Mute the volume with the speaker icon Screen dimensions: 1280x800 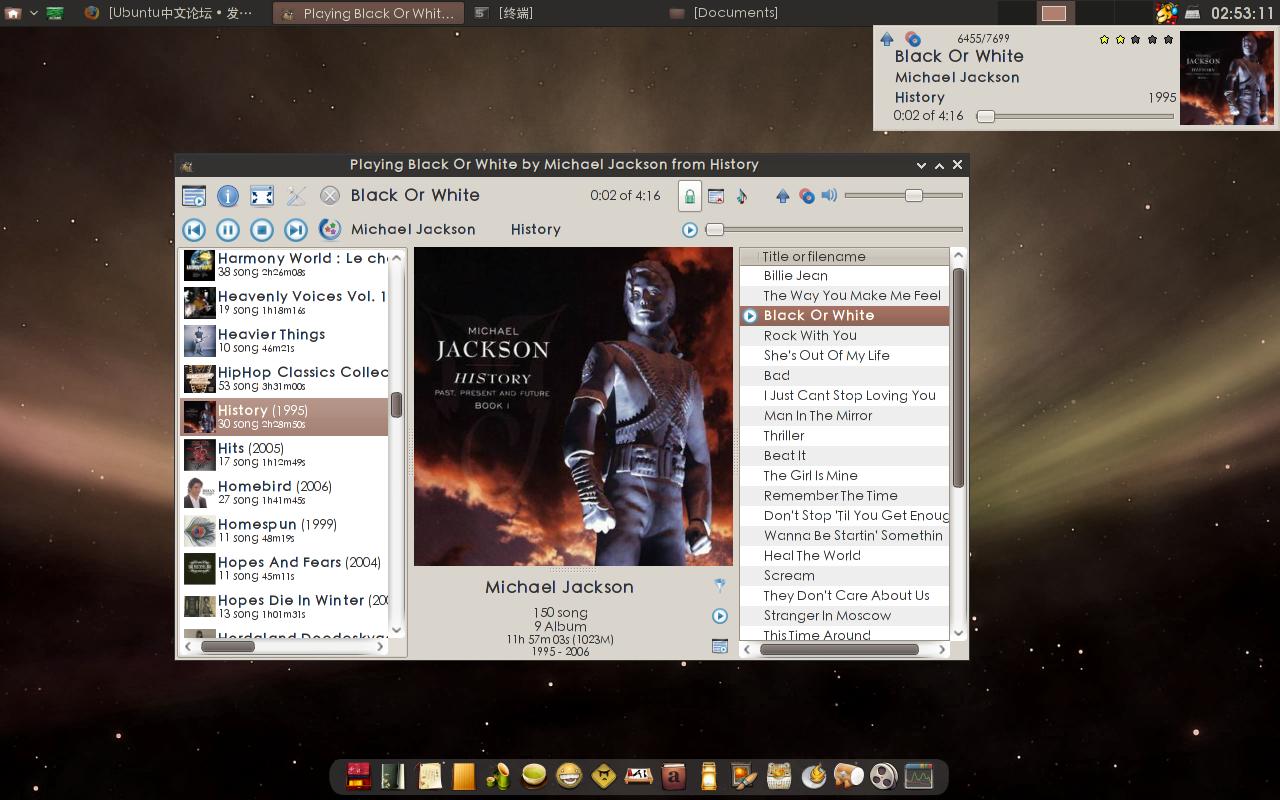pyautogui.click(x=829, y=196)
